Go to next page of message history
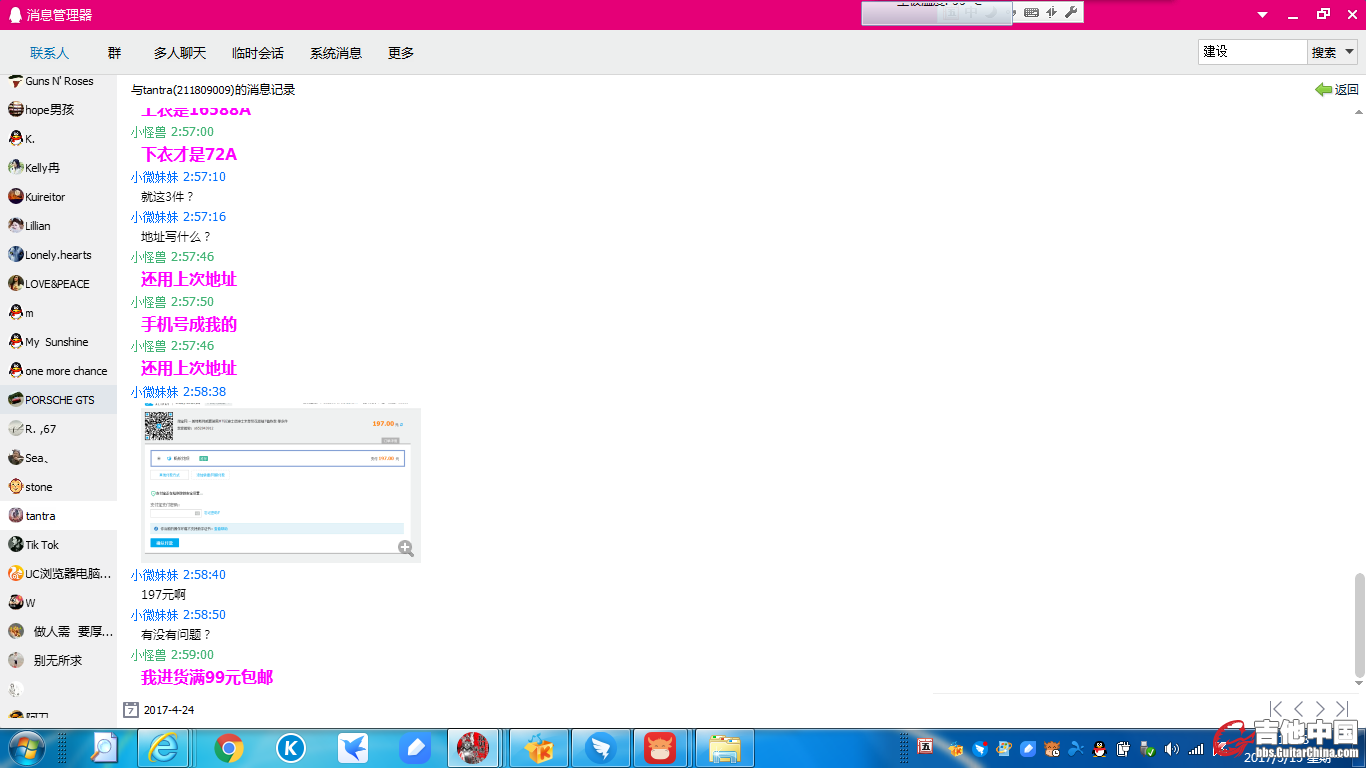This screenshot has height=768, width=1366. coord(1320,709)
